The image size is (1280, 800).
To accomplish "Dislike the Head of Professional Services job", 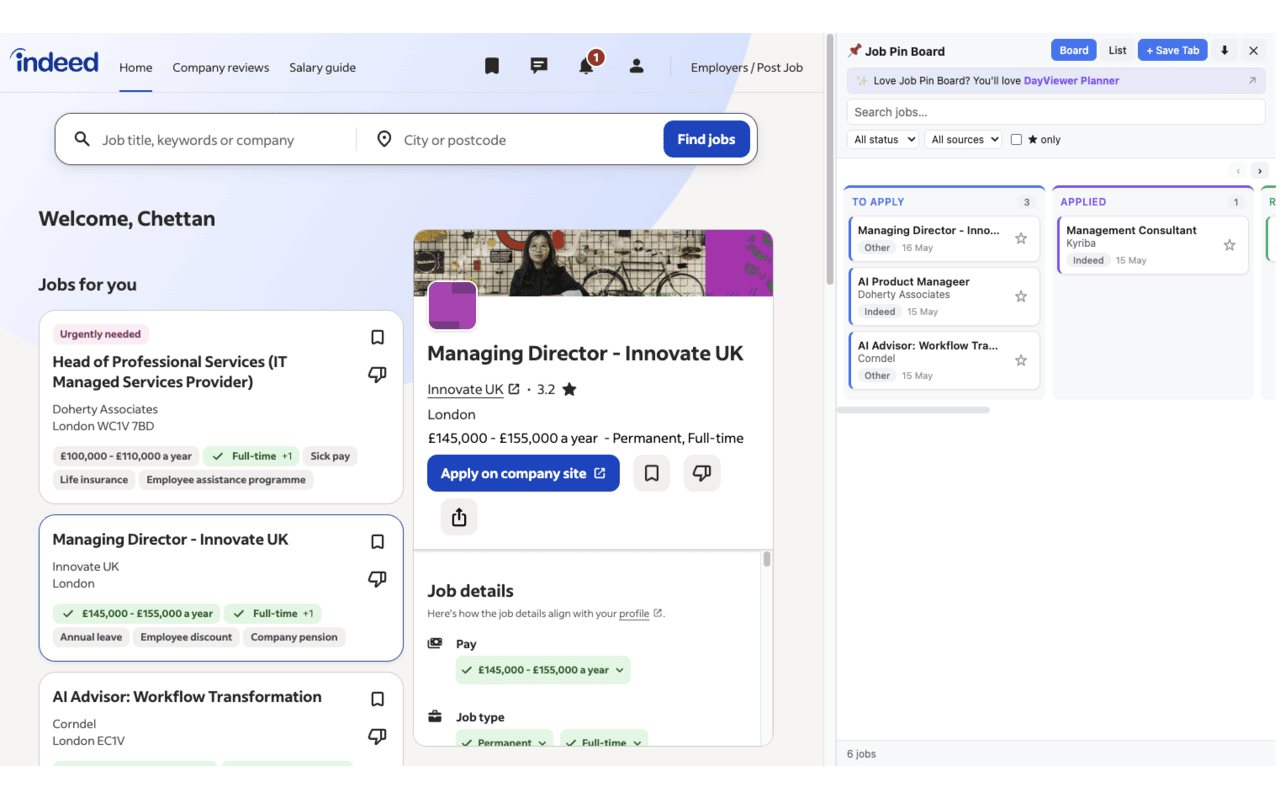I will (377, 375).
